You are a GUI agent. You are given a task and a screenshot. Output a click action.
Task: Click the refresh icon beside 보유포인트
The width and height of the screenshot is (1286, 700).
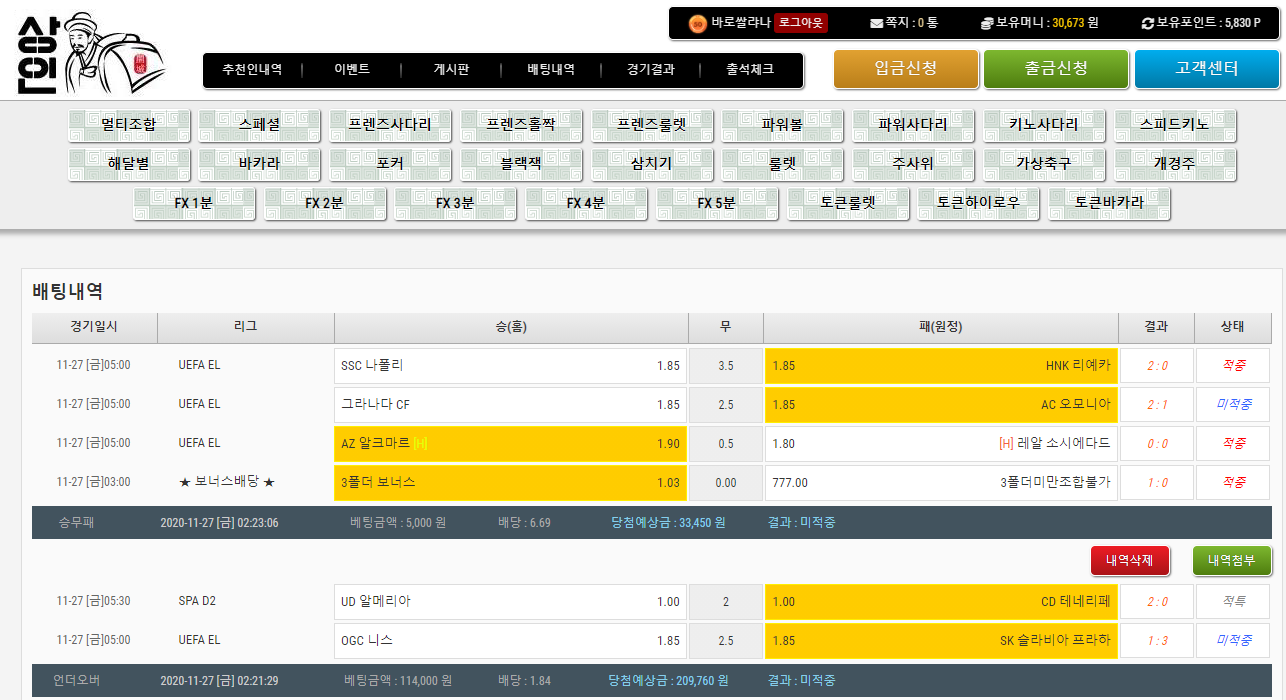click(x=1148, y=23)
